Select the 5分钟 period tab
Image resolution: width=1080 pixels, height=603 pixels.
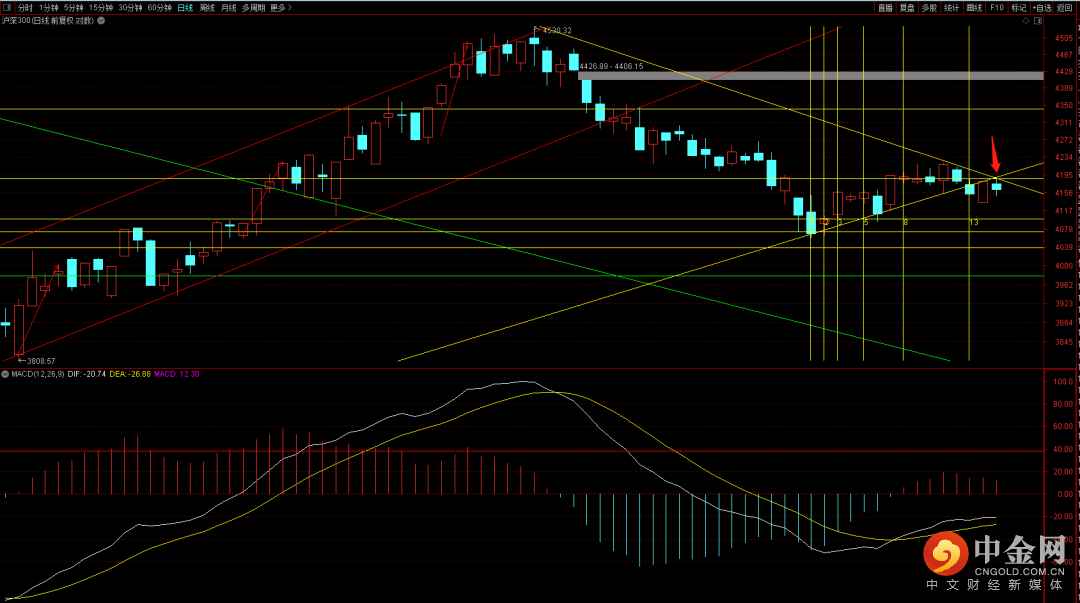click(x=74, y=8)
